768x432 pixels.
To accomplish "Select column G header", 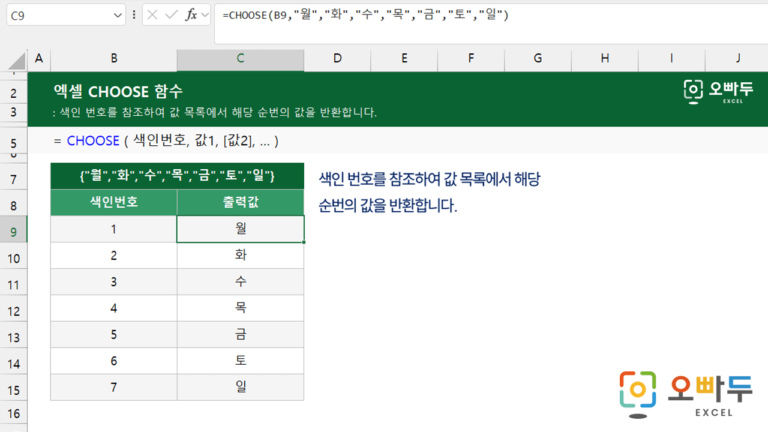I will tap(538, 59).
